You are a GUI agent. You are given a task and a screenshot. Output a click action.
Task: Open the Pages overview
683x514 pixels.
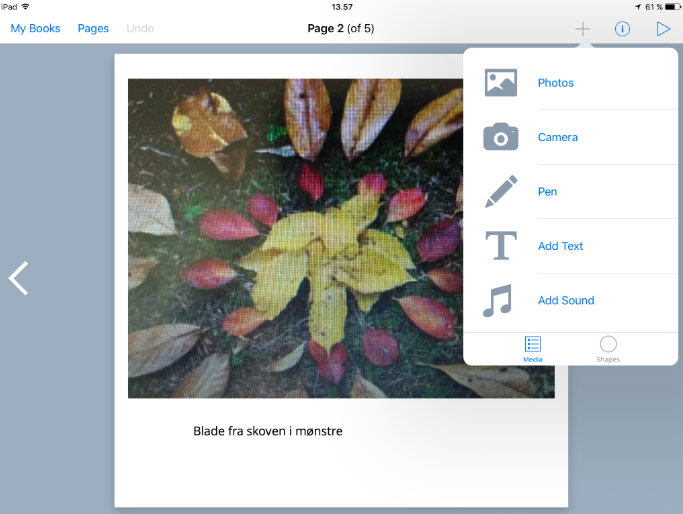click(x=93, y=28)
